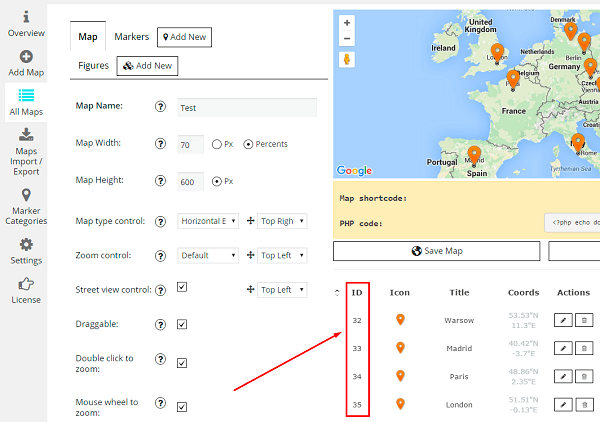Select the Street View pegman icon

coord(347,59)
